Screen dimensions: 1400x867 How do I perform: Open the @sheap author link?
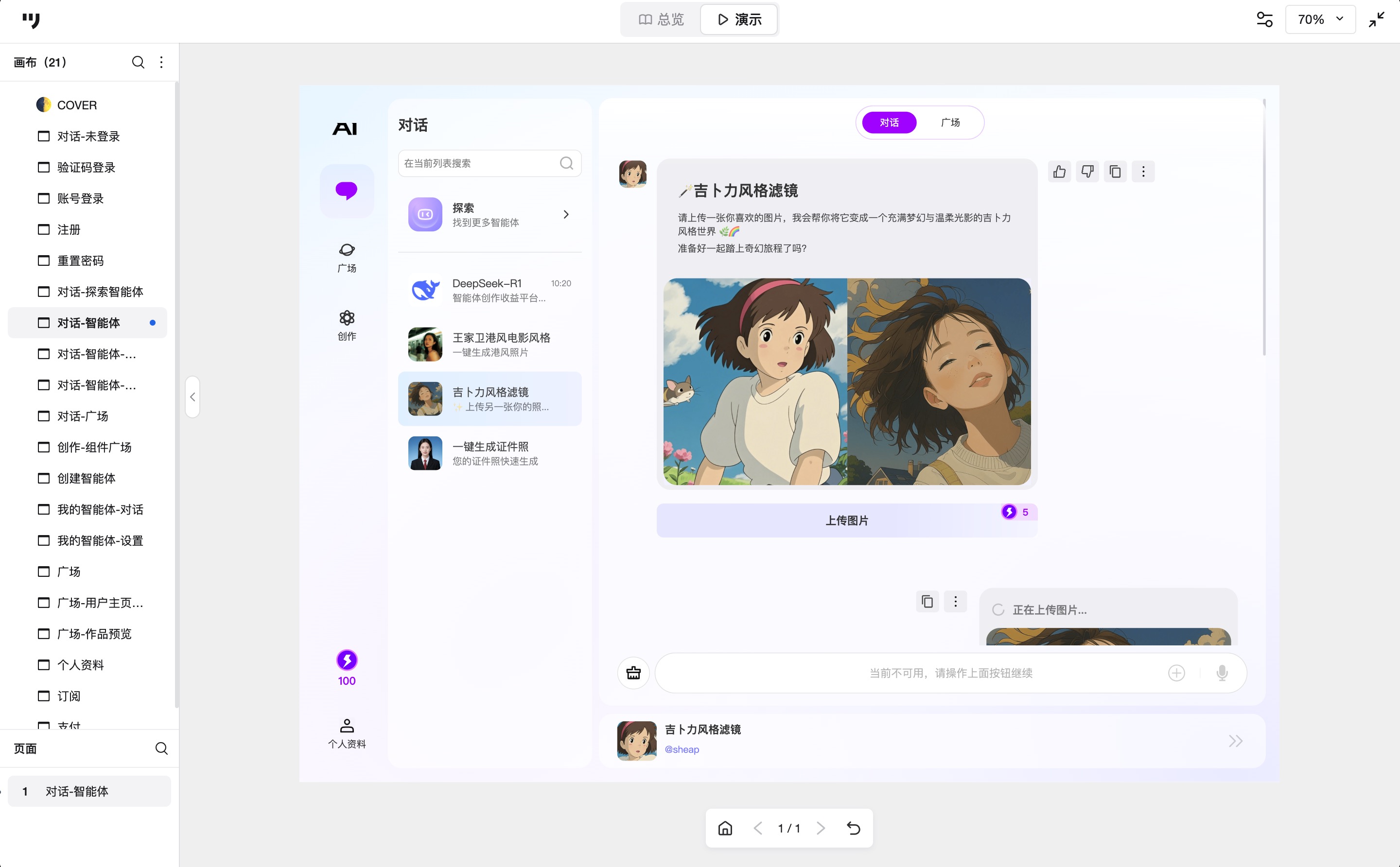[682, 749]
